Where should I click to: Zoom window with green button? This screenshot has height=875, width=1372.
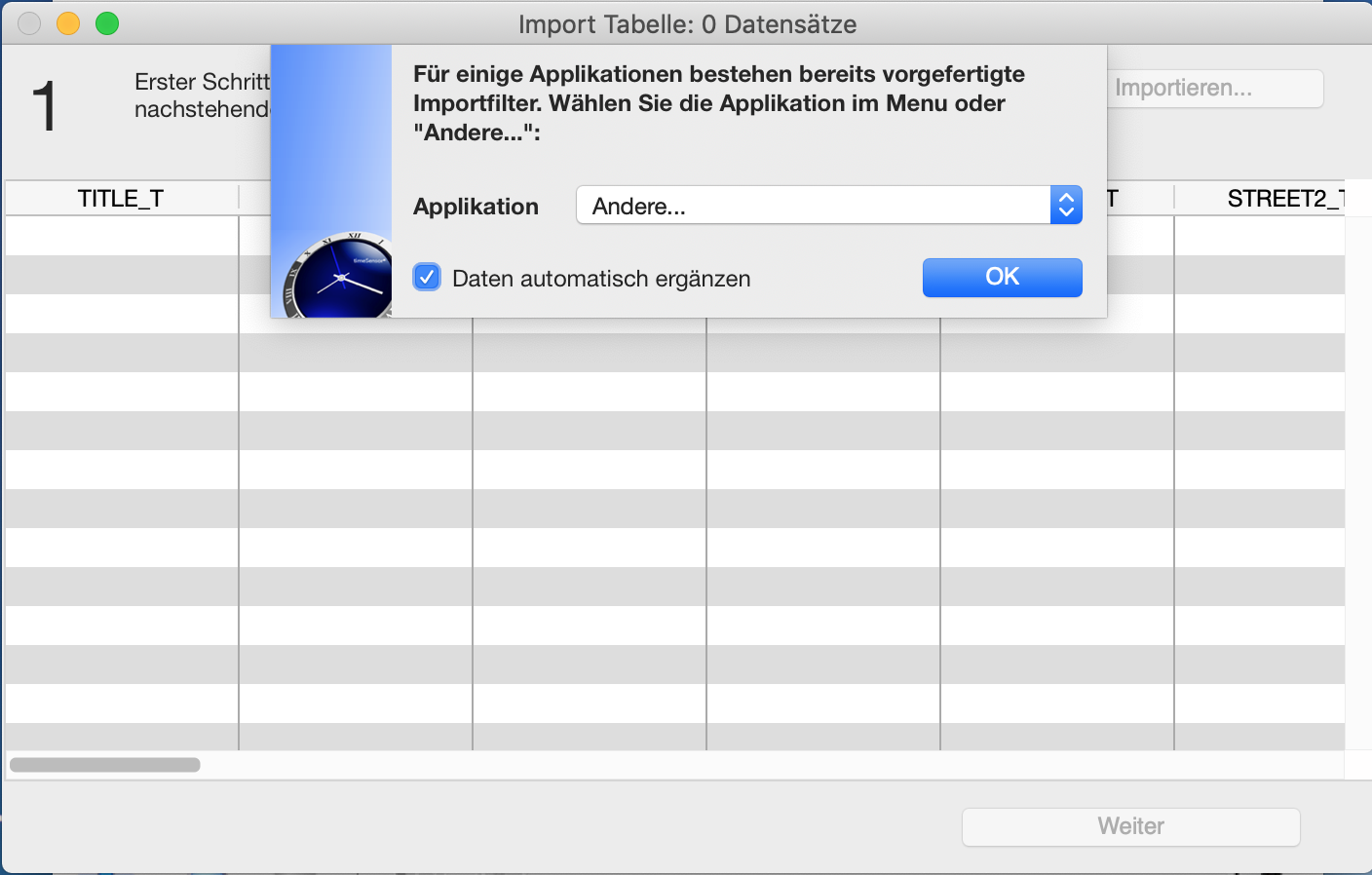[107, 23]
